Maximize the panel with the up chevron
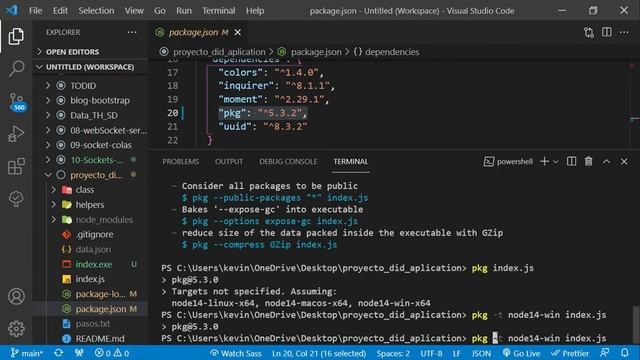Screen dimensions: 640x360 607,162
